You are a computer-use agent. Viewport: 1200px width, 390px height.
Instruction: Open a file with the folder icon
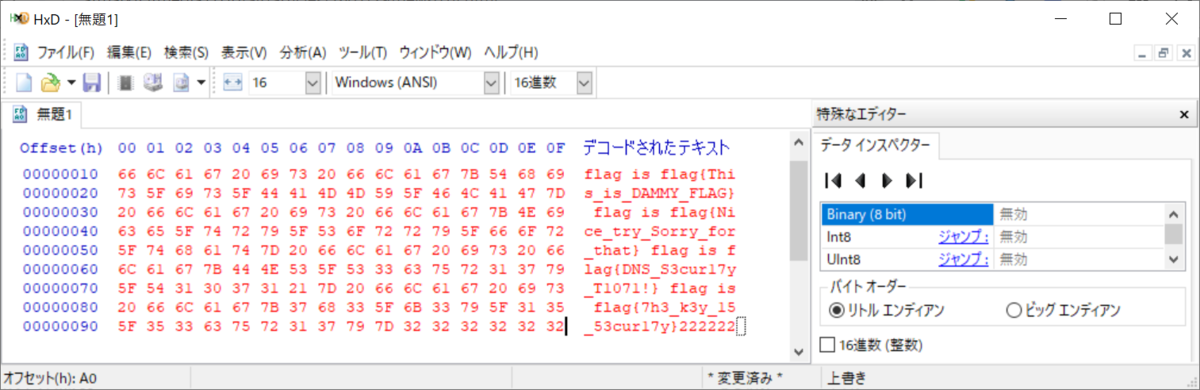tap(49, 83)
